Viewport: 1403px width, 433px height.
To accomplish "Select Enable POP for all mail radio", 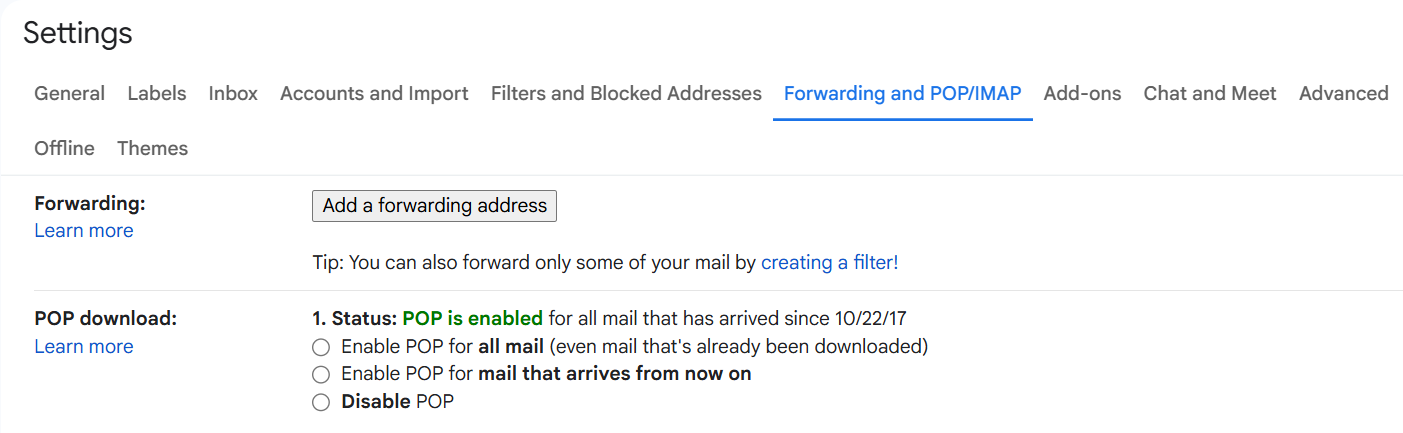I will click(x=320, y=348).
